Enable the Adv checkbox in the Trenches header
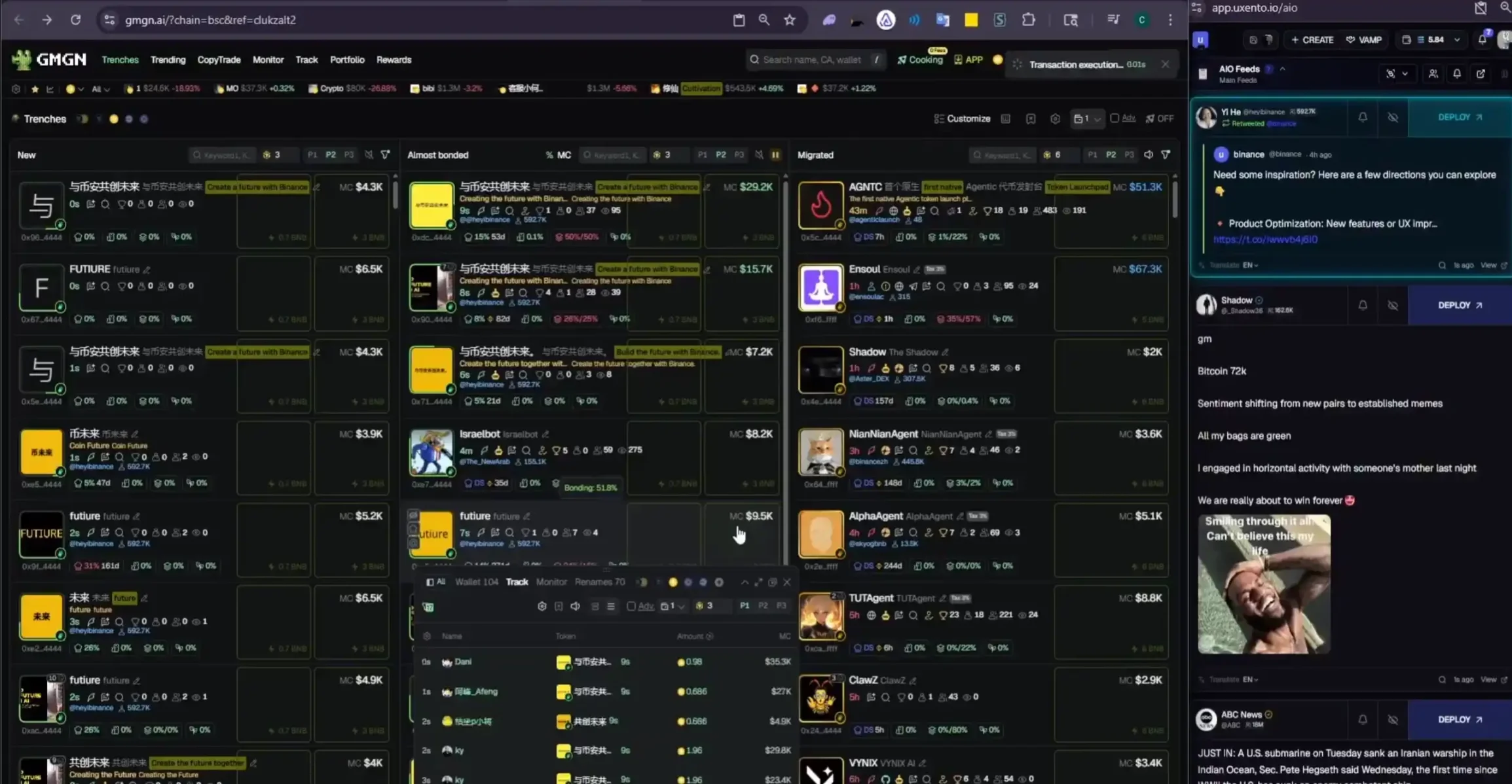 tap(1115, 118)
